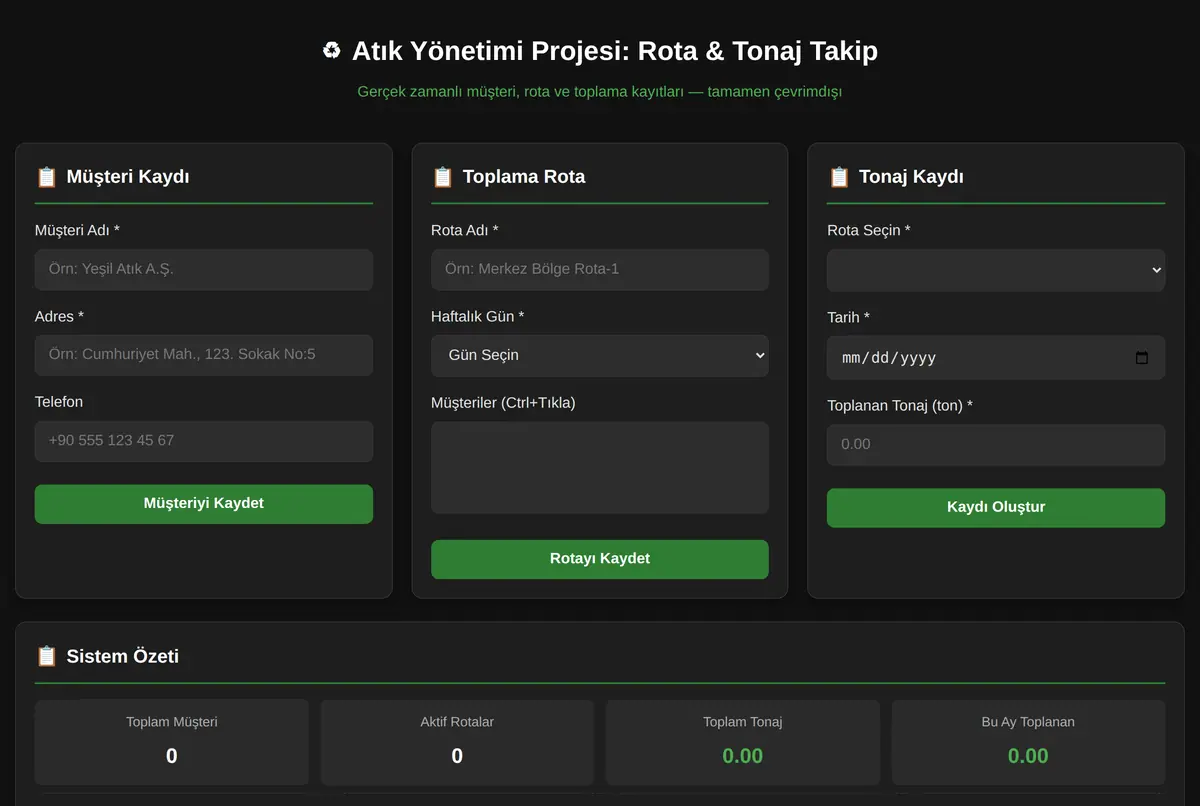Click the Toplam Müşteri summary card
Image resolution: width=1200 pixels, height=806 pixels.
pos(172,742)
